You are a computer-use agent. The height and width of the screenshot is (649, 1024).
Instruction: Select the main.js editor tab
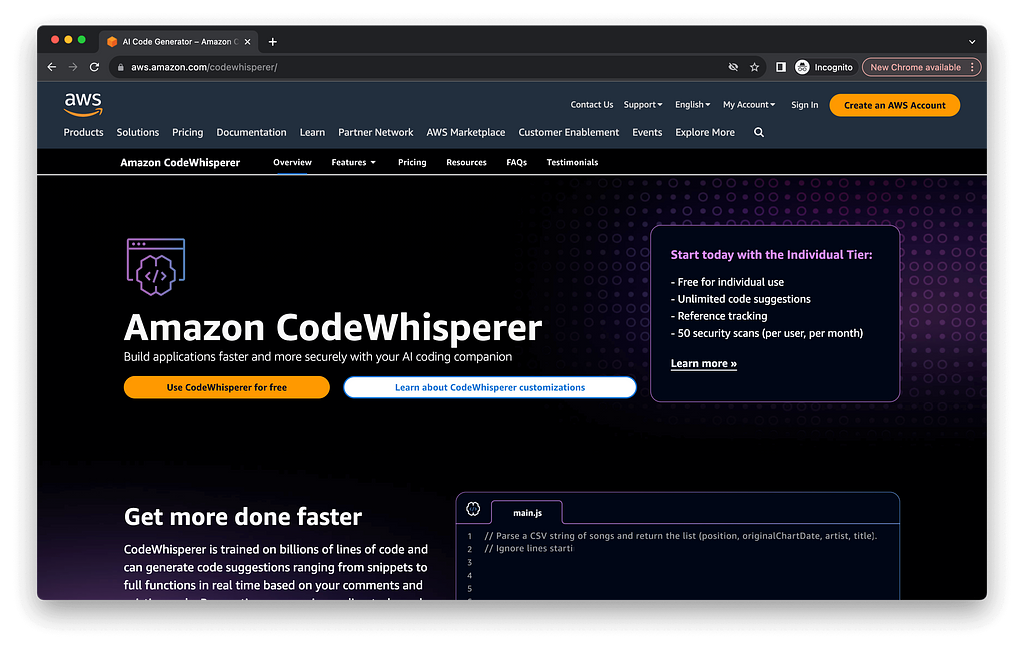pos(527,513)
